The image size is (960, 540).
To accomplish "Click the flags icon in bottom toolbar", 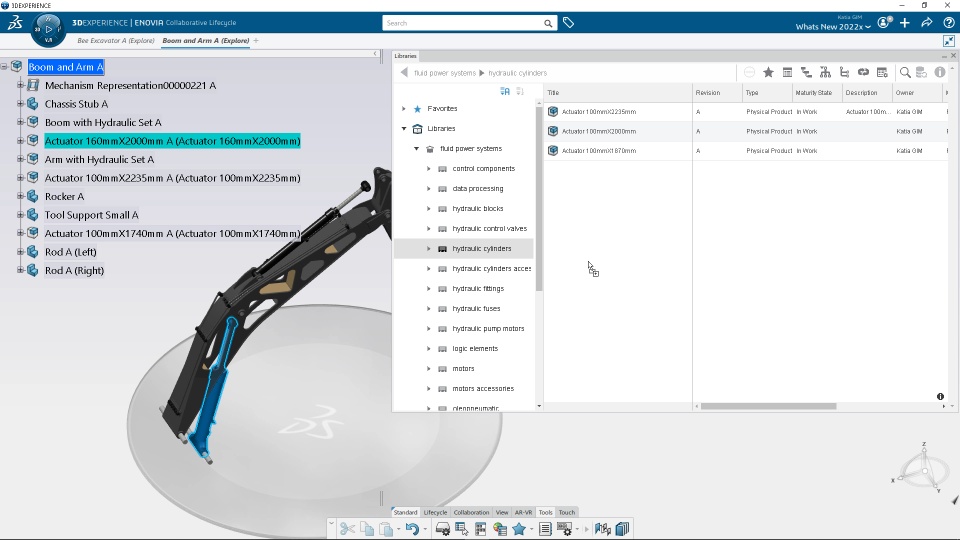I will click(602, 529).
